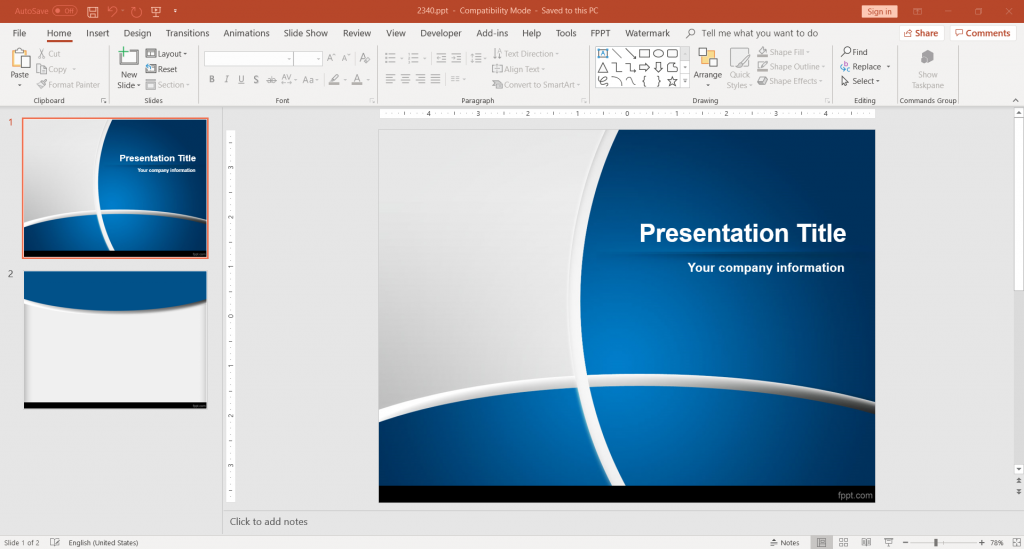
Task: Toggle Bold formatting
Action: 212,80
